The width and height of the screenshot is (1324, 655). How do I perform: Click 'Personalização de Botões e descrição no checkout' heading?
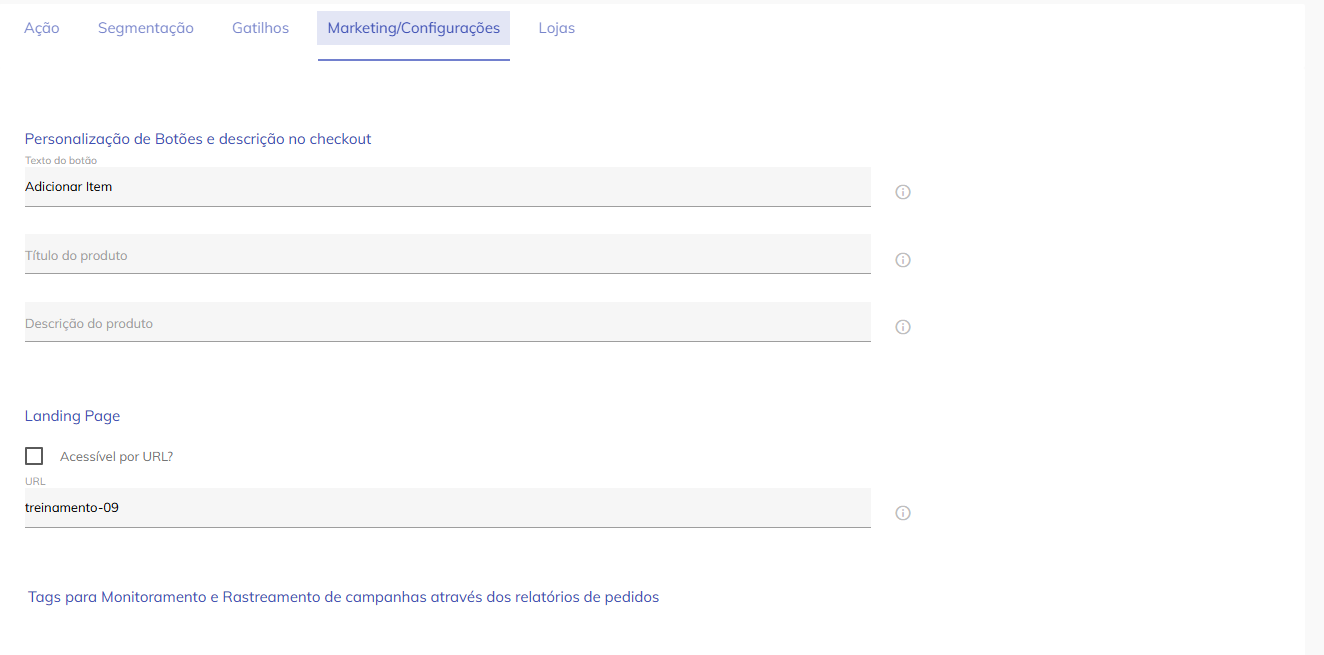coord(198,139)
